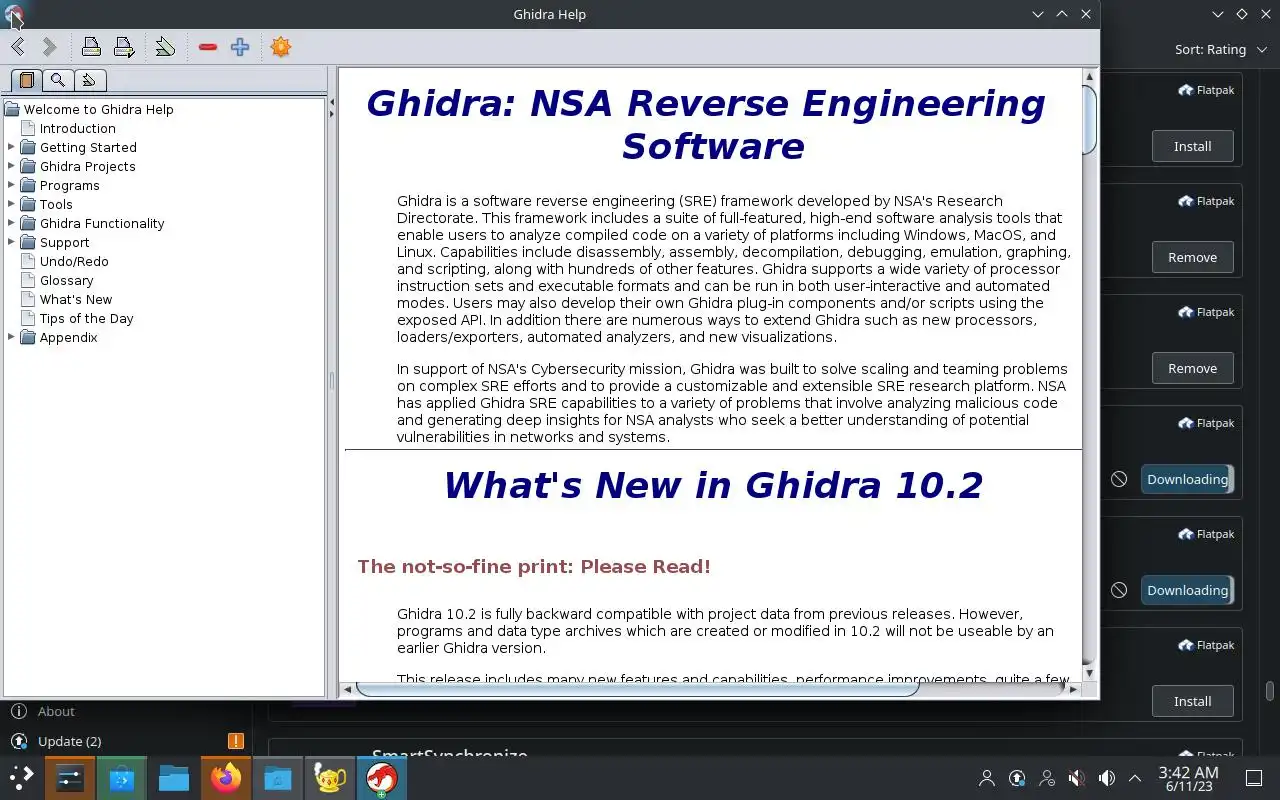Click the orange sun icon in the help toolbar

(281, 47)
